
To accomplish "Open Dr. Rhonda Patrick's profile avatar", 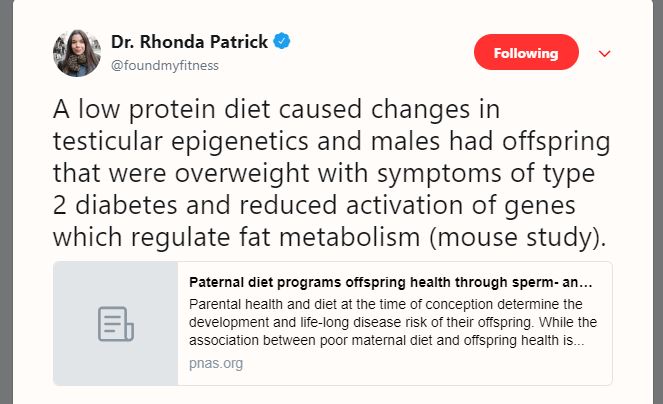I will coord(76,53).
